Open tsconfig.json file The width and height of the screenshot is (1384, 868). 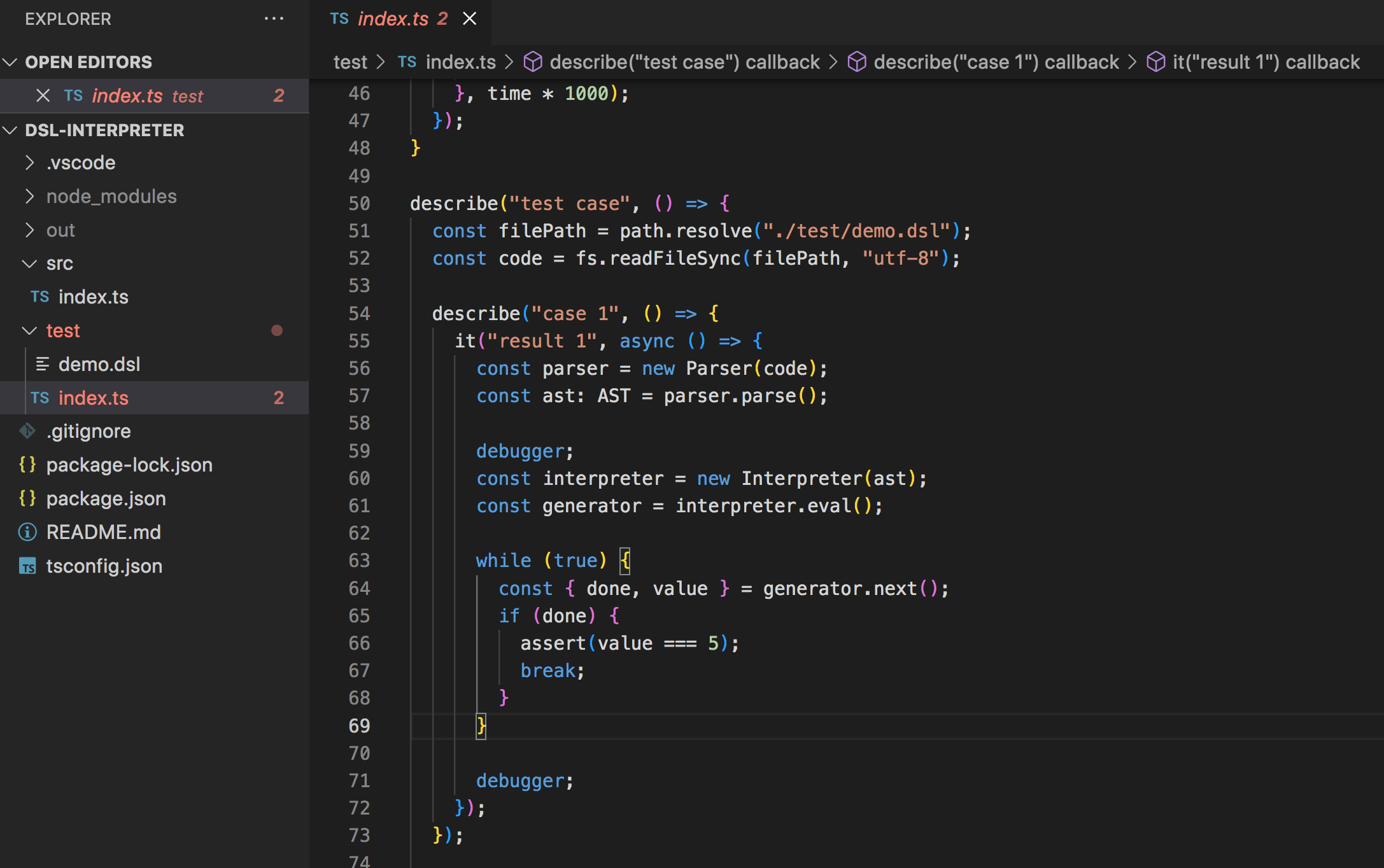104,566
